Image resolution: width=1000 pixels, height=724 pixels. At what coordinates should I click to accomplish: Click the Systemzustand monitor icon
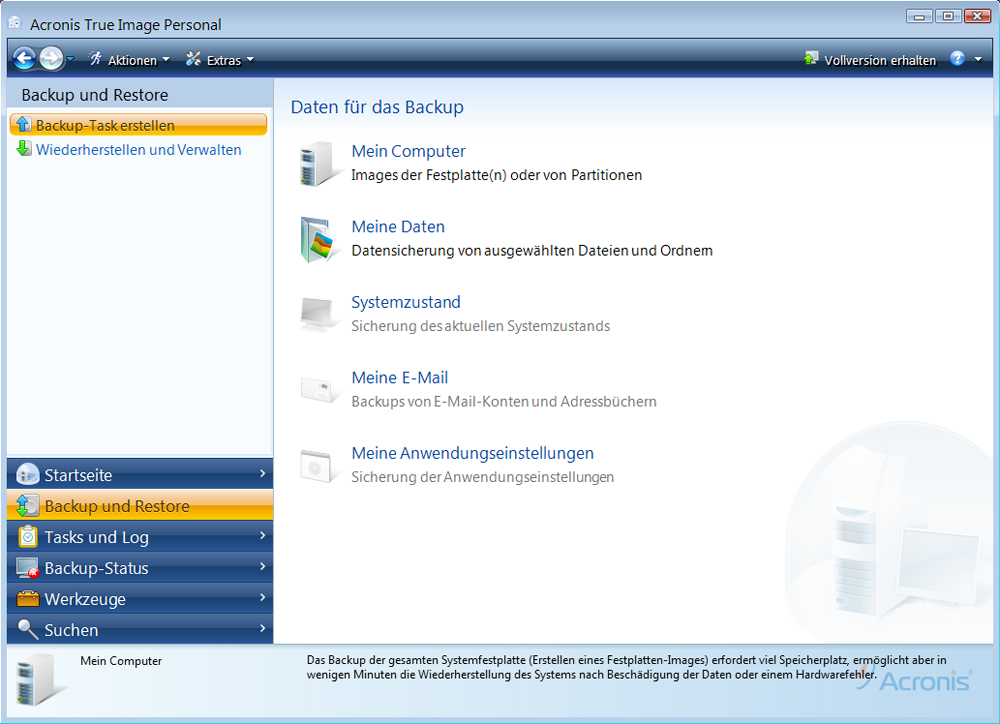(x=318, y=314)
